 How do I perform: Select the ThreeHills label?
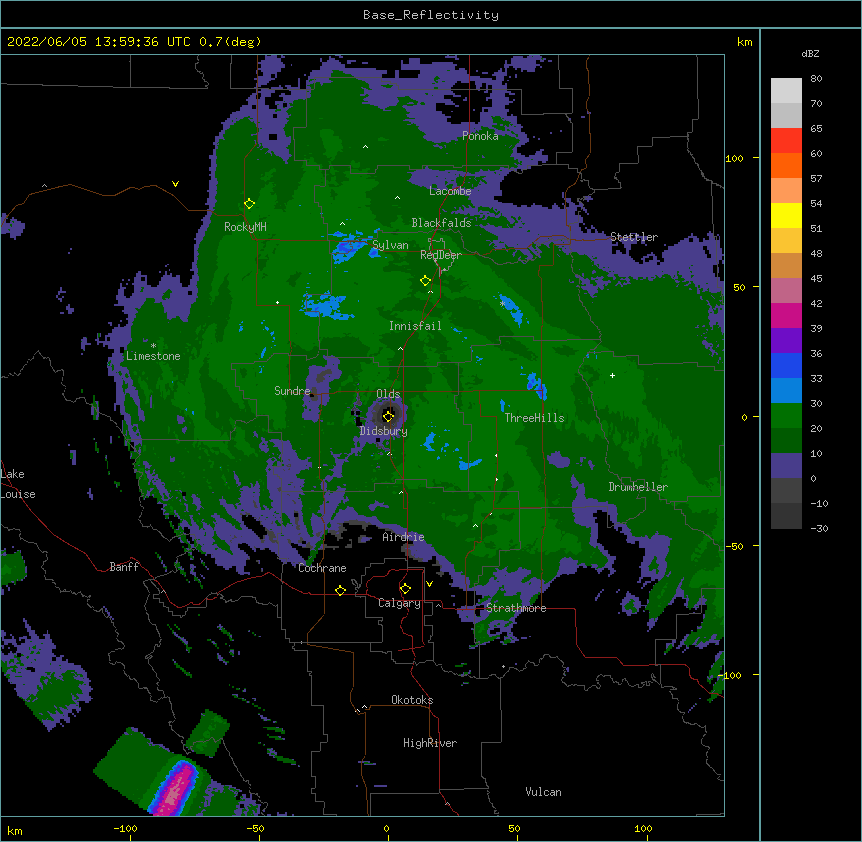click(534, 418)
